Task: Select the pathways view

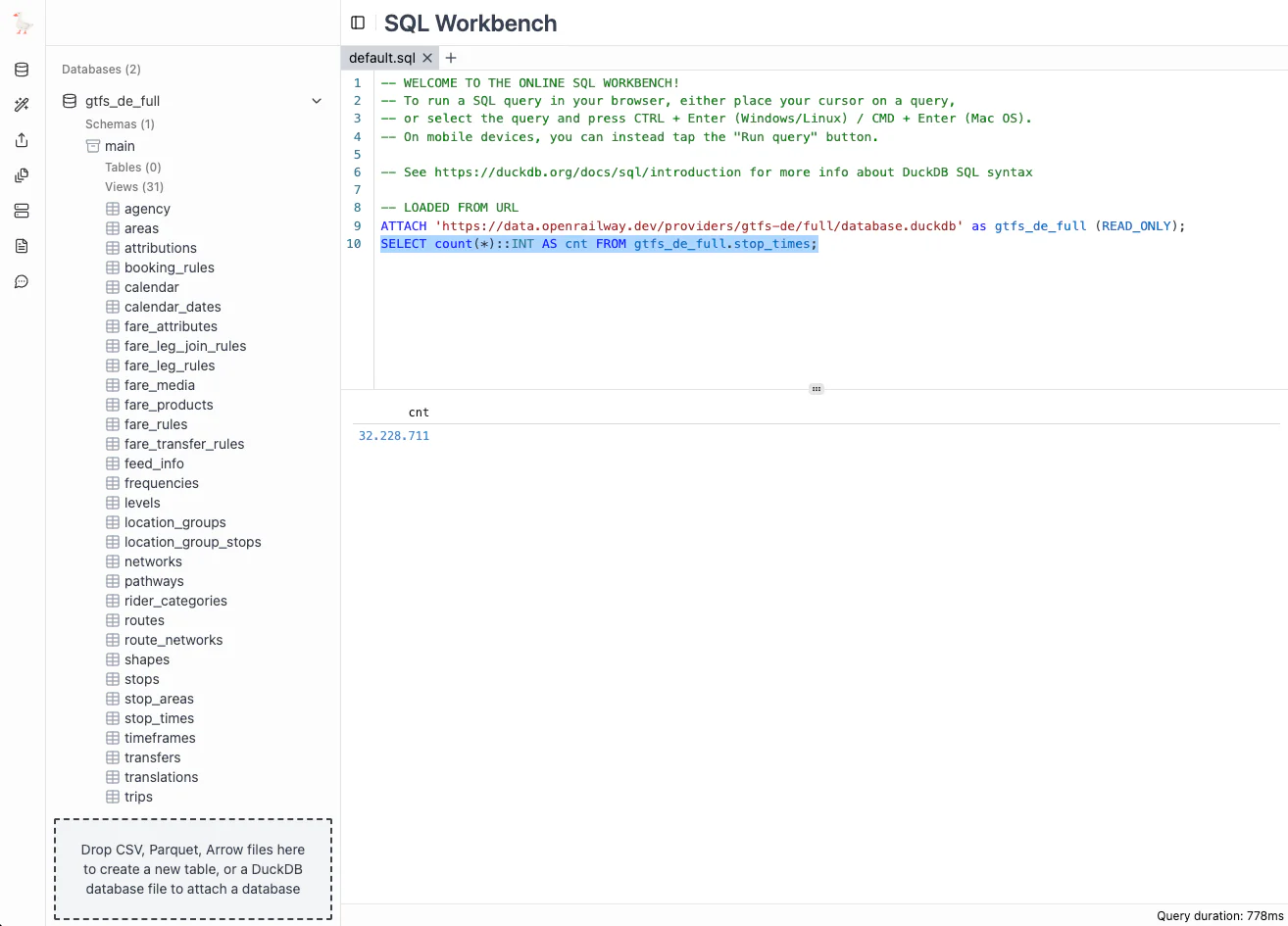Action: (x=154, y=581)
